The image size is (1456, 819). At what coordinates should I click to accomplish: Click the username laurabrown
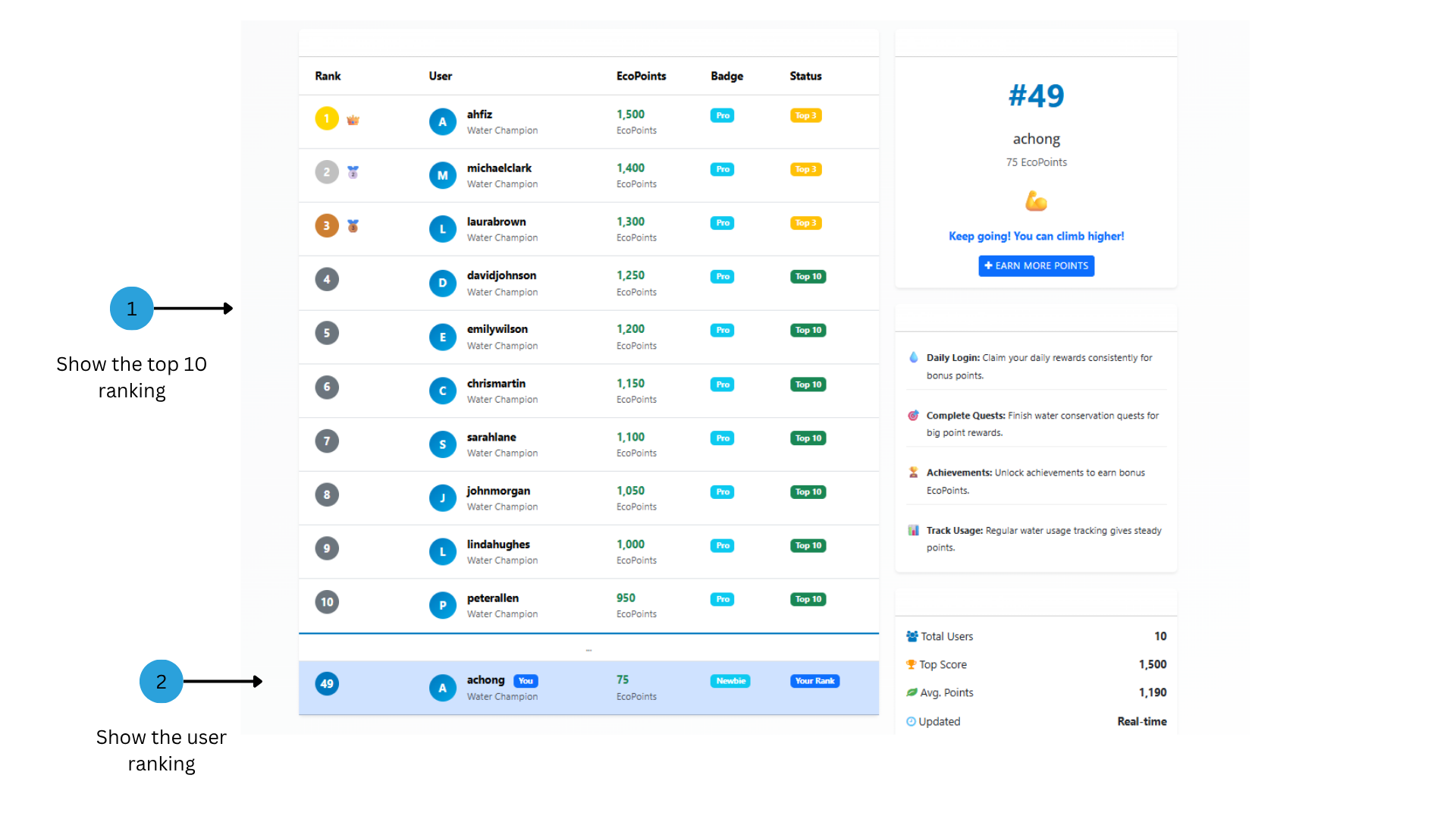pyautogui.click(x=496, y=221)
